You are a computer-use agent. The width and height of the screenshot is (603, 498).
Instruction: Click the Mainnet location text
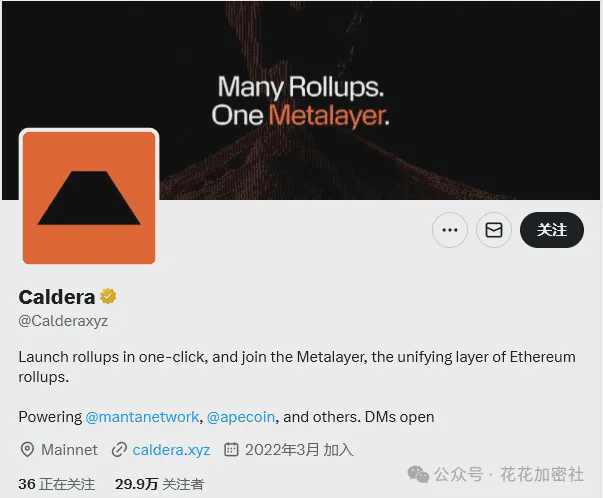click(69, 450)
